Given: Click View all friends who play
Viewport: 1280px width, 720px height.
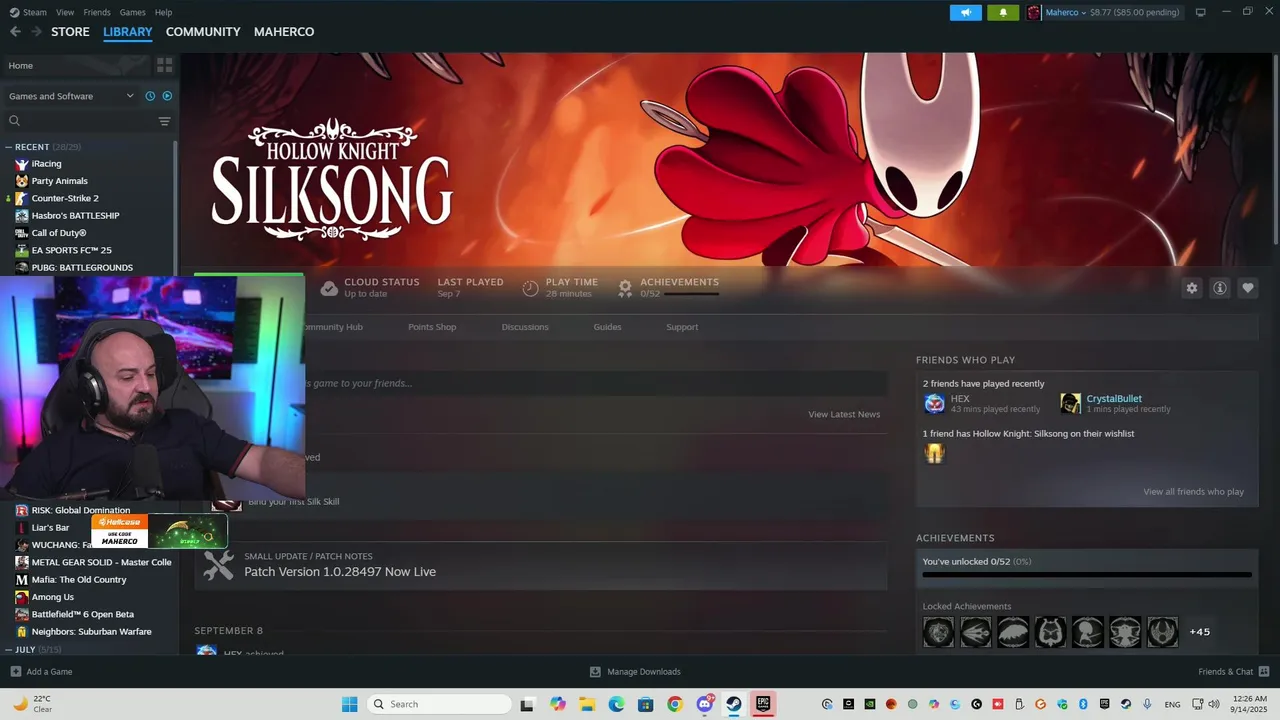Looking at the screenshot, I should (x=1194, y=492).
